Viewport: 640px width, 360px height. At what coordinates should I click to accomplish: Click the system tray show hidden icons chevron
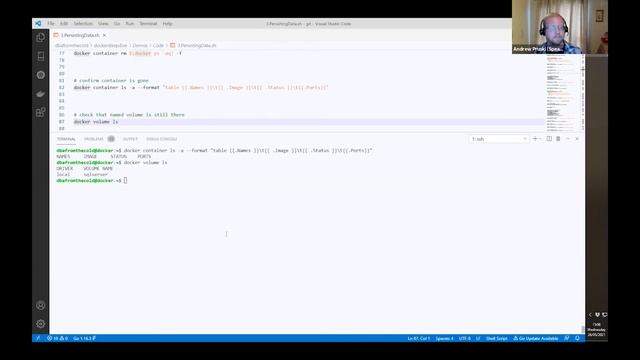point(590,315)
